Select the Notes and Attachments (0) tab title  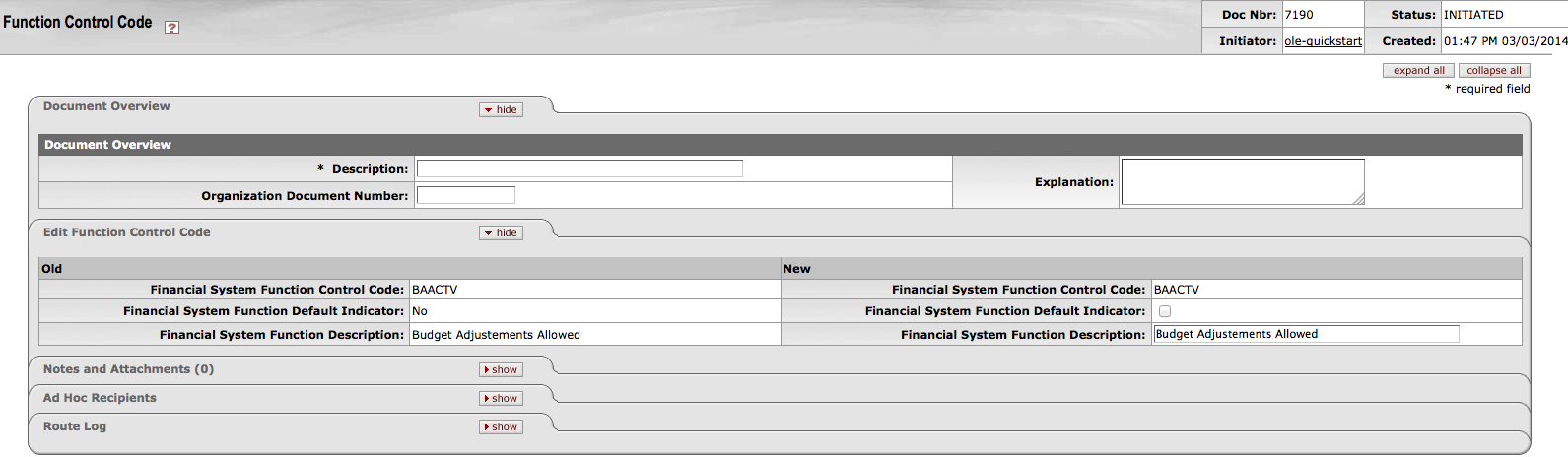128,369
